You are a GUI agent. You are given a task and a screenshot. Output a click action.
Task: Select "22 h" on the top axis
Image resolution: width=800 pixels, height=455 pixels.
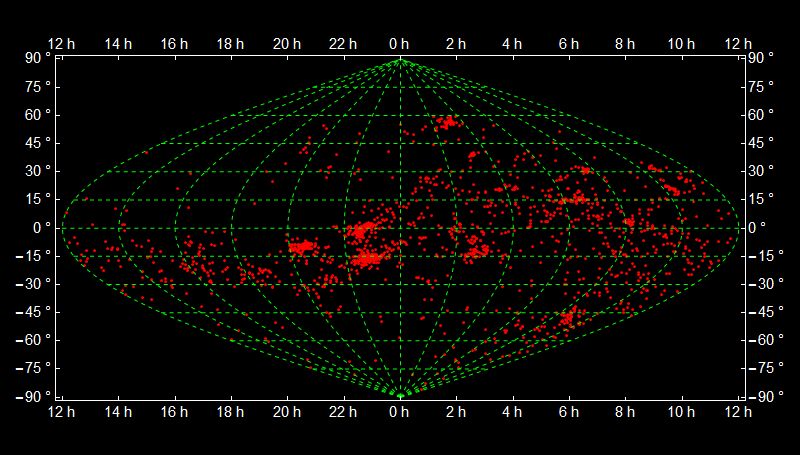pos(343,44)
